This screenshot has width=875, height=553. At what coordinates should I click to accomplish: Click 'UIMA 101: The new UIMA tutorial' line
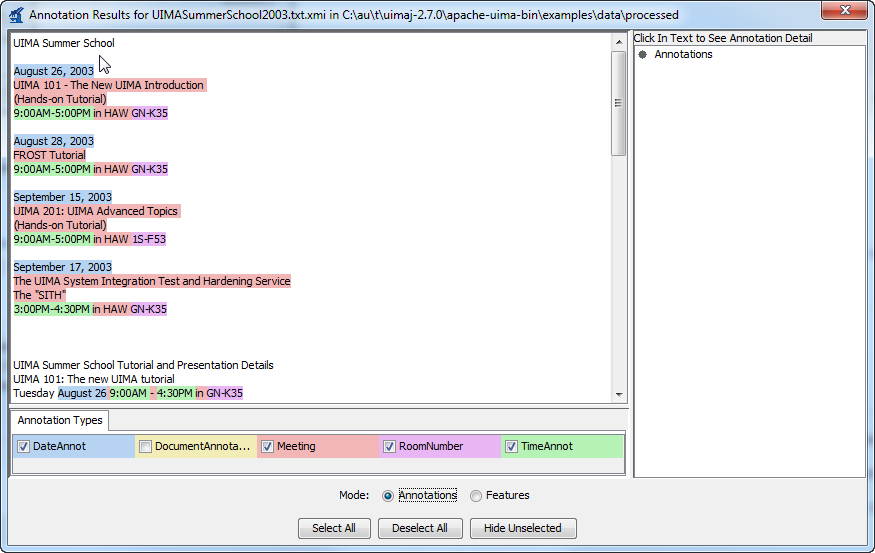pyautogui.click(x=94, y=379)
